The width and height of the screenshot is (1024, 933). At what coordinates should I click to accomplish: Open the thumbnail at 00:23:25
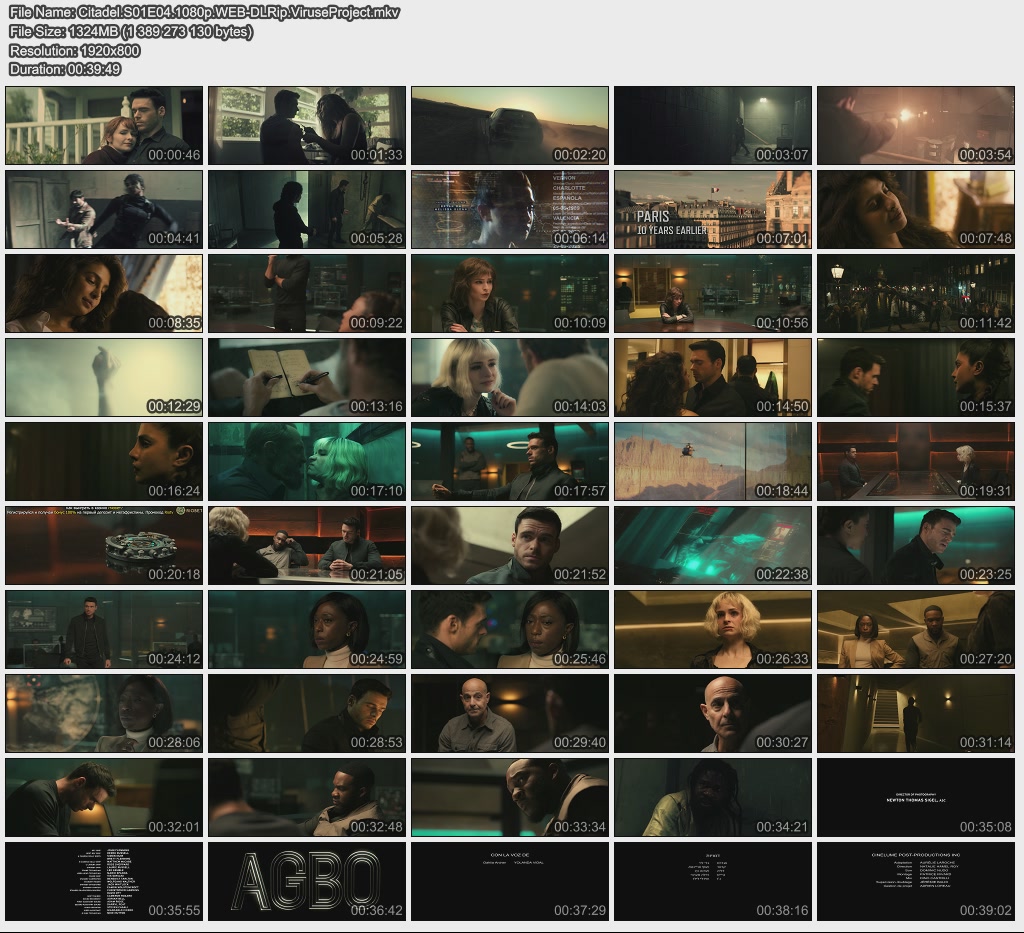point(916,545)
